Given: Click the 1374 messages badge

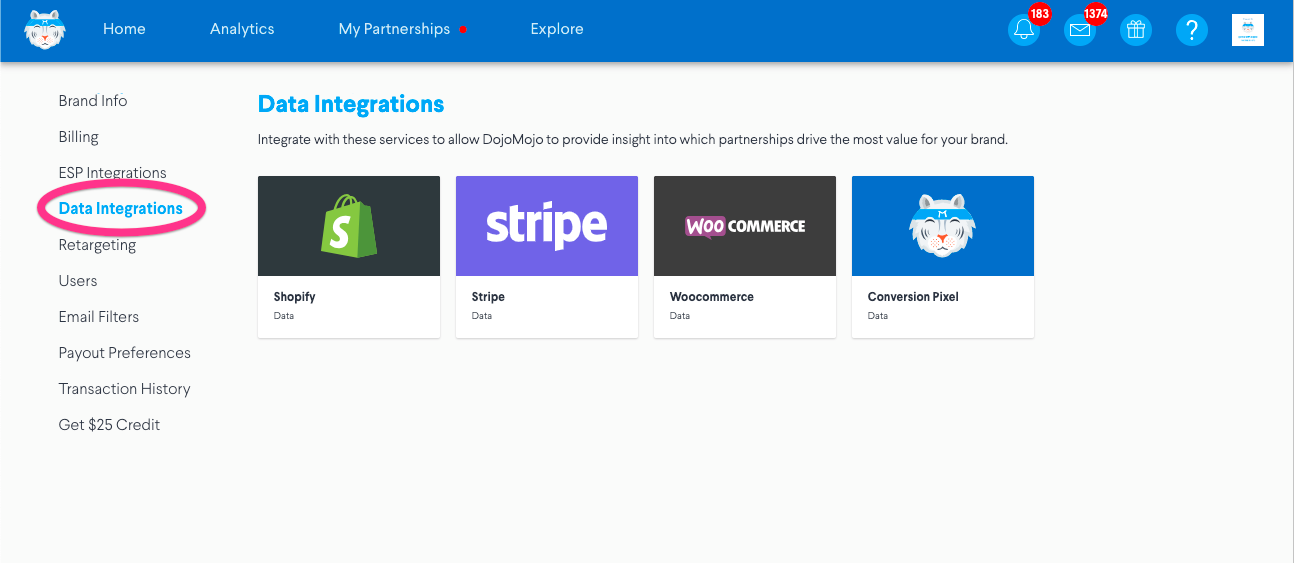Looking at the screenshot, I should (x=1096, y=14).
